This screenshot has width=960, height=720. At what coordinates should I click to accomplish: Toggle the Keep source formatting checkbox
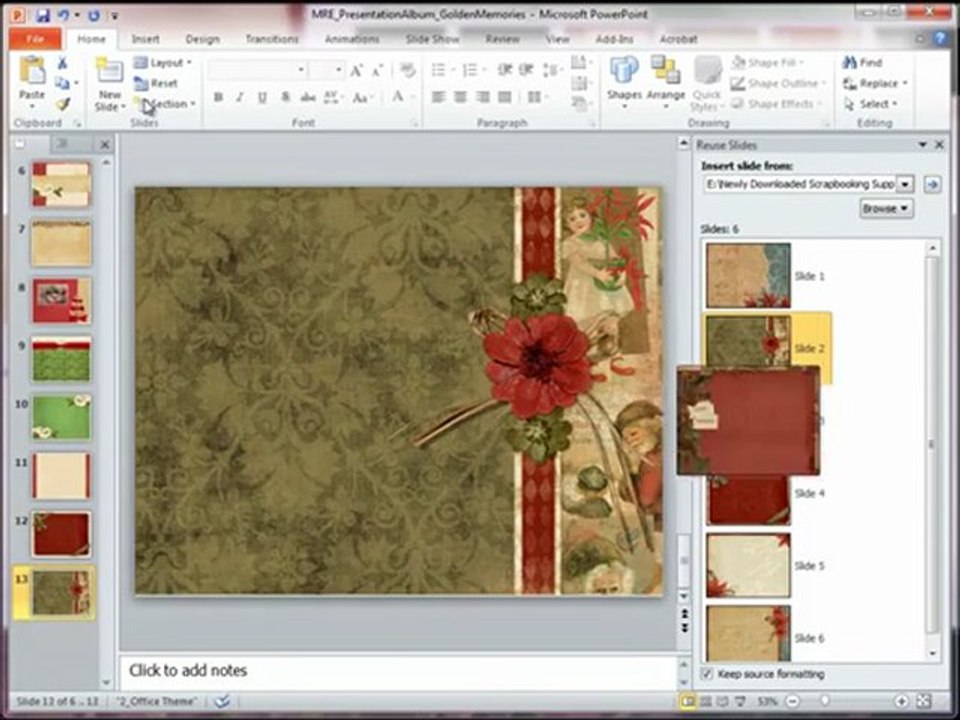click(708, 674)
